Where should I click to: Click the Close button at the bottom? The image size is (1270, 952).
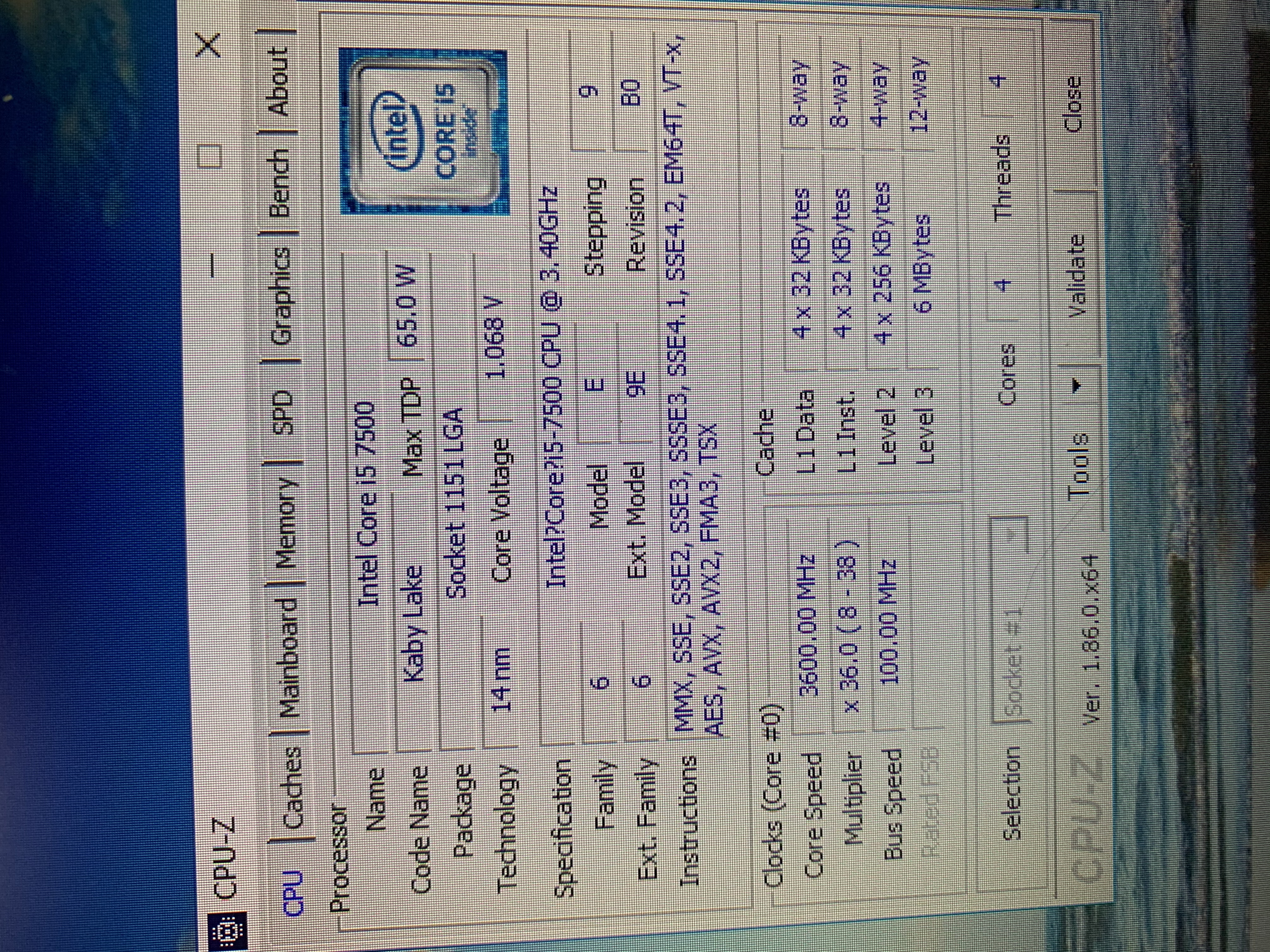(x=1074, y=105)
